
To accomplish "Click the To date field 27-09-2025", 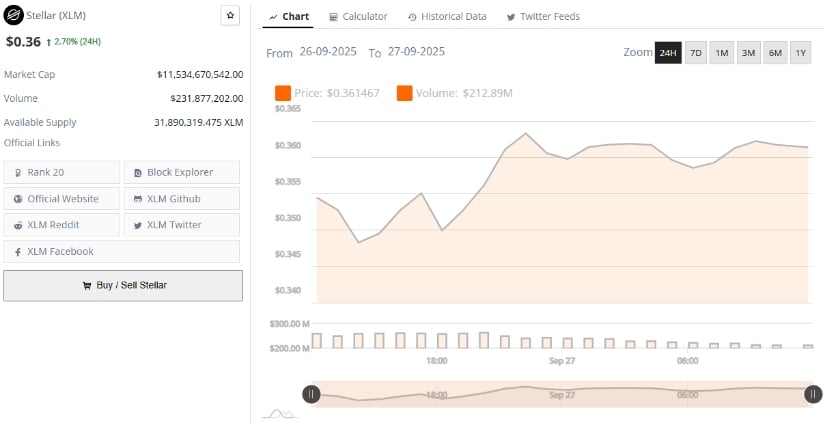I will 416,52.
